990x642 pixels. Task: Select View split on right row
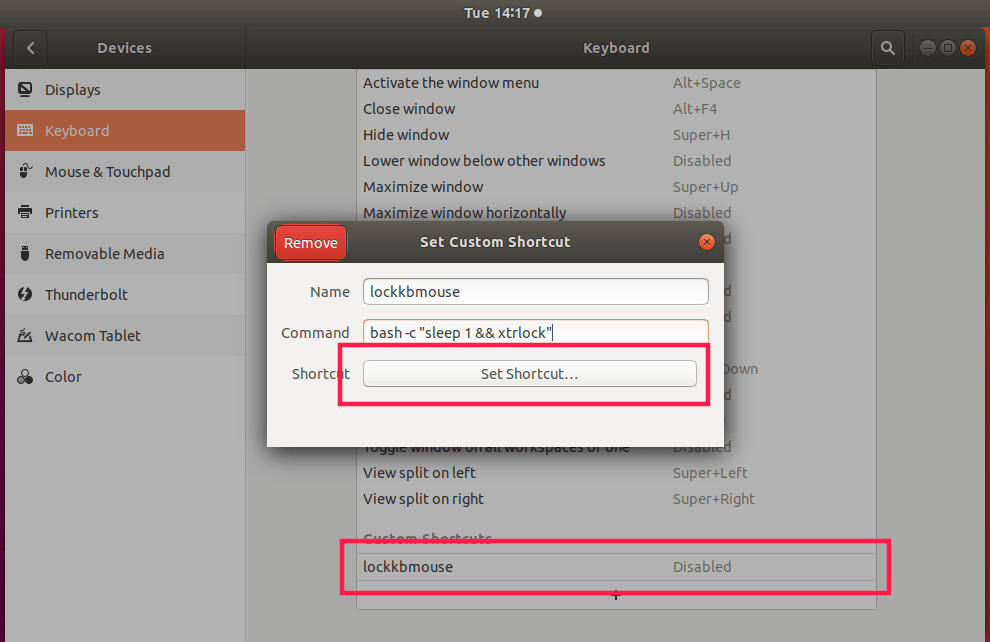point(616,499)
